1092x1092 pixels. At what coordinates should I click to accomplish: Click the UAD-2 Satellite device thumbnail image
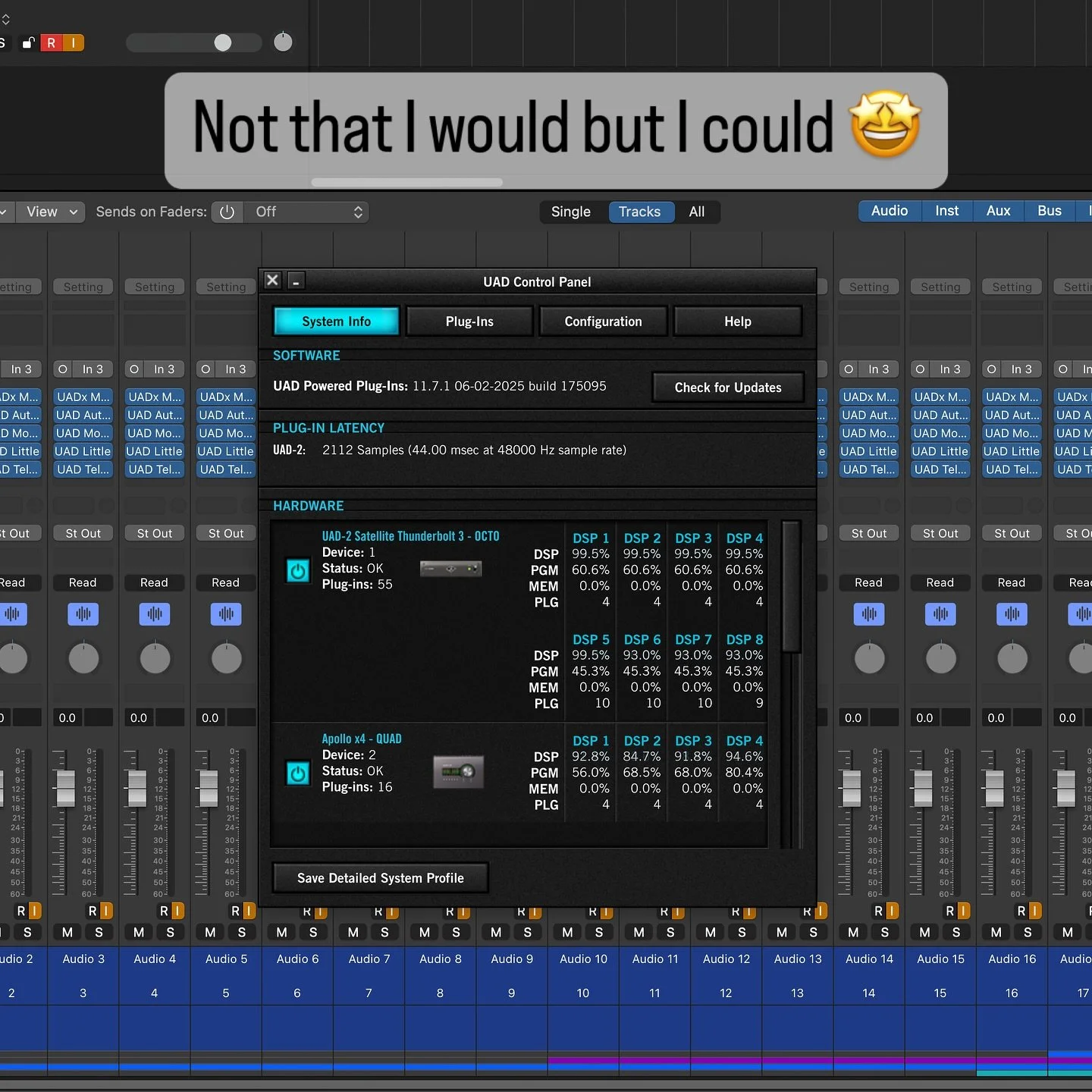pos(451,568)
